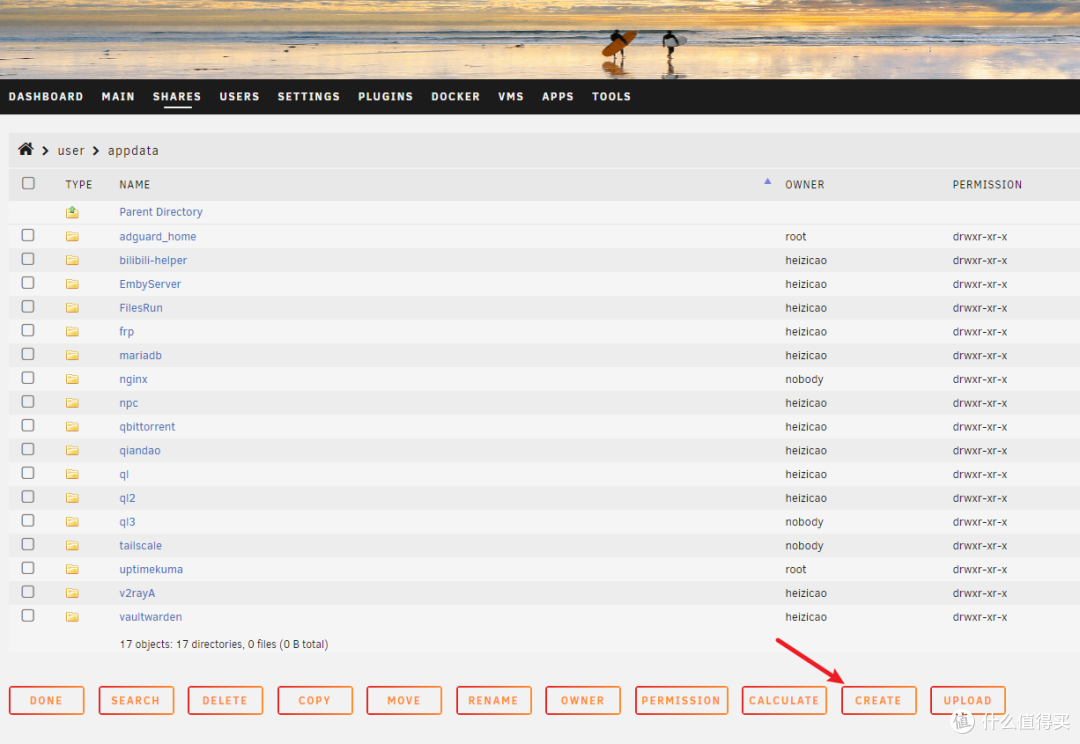Click the 'user' breadcrumb link
The height and width of the screenshot is (744, 1080).
point(71,150)
